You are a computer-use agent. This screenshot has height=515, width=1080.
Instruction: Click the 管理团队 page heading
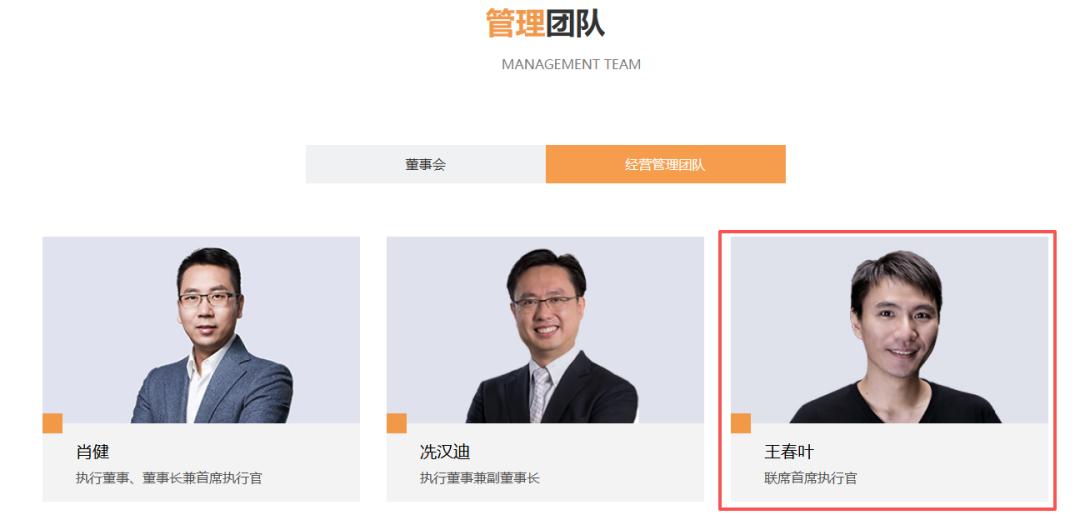point(545,23)
